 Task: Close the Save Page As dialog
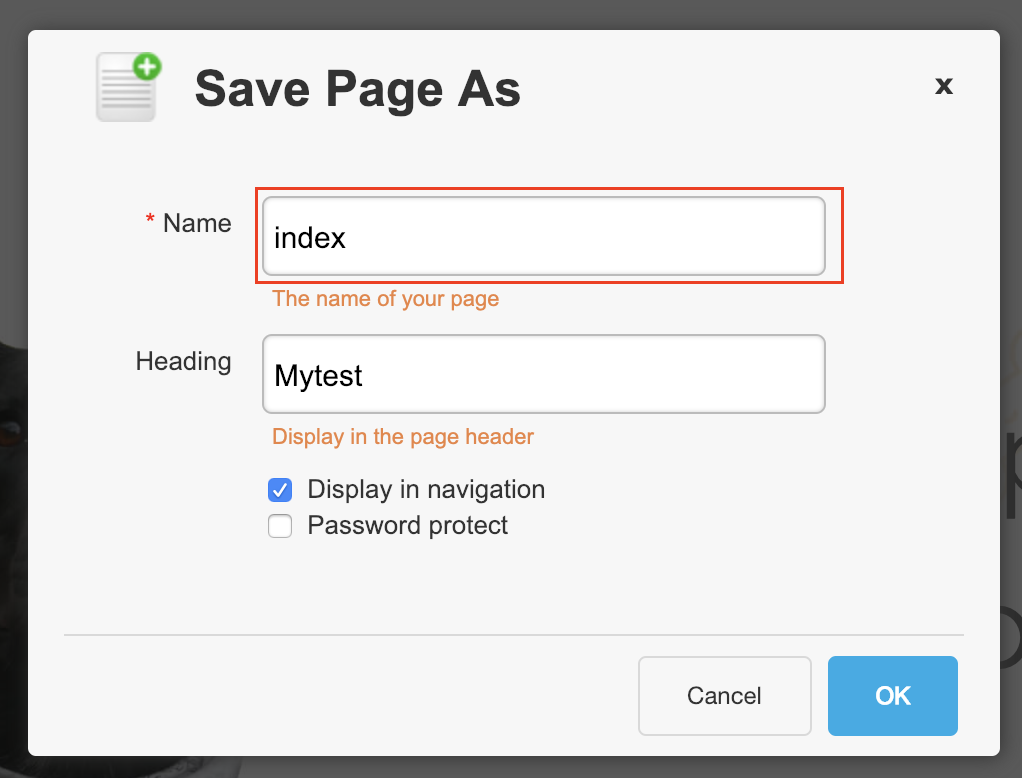(943, 86)
